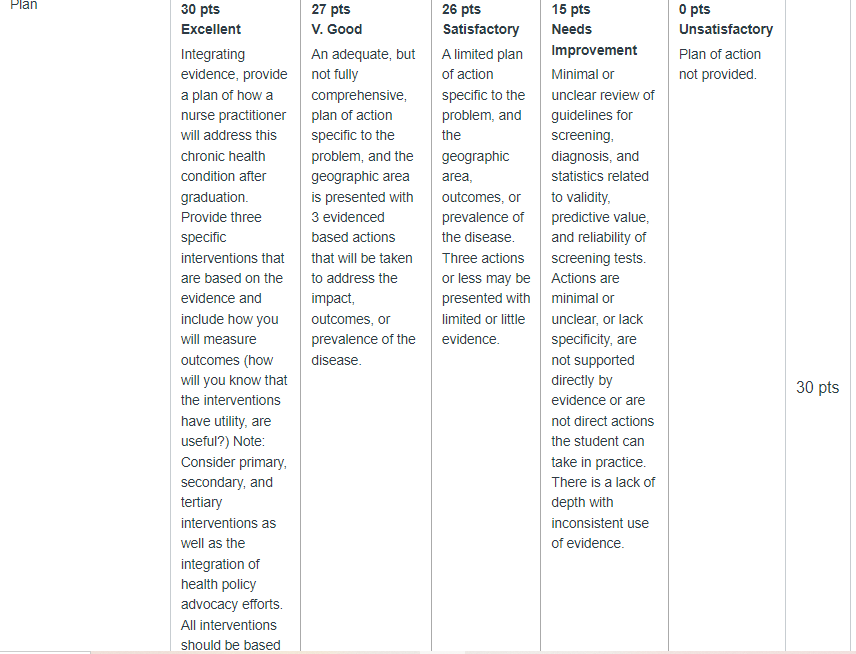Click 'Three actions or less may be presented' text
Viewport: 856px width, 654px height.
point(486,278)
